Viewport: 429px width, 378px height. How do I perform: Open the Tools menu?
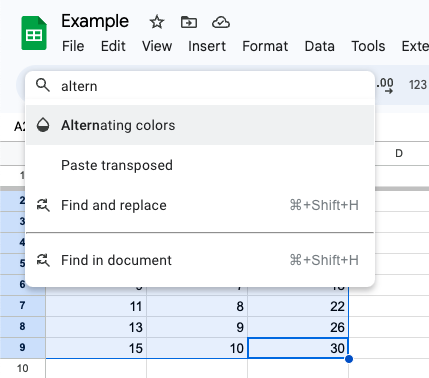tap(368, 46)
